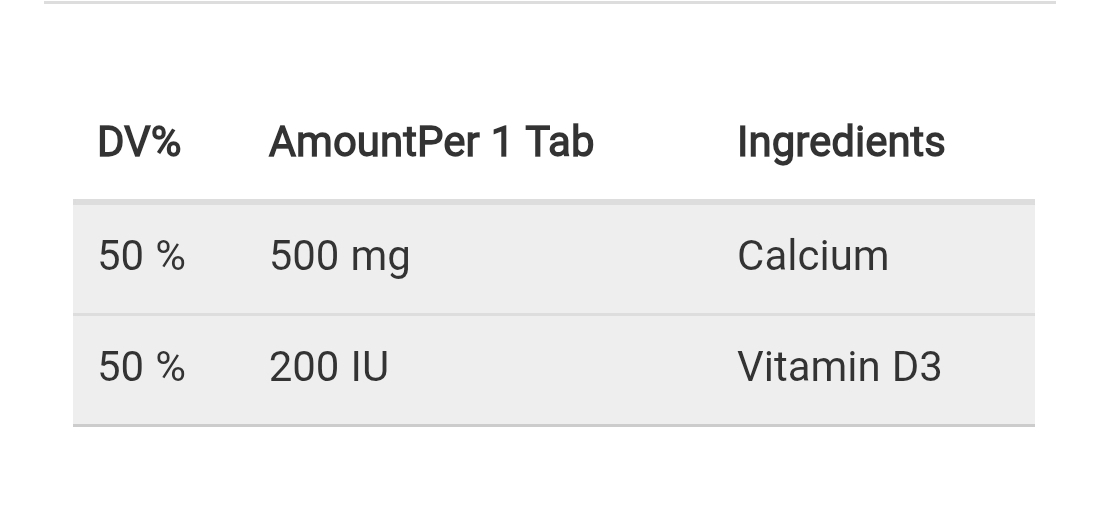The width and height of the screenshot is (1098, 513).
Task: Click the percent sign in Calcium row
Action: point(171,256)
